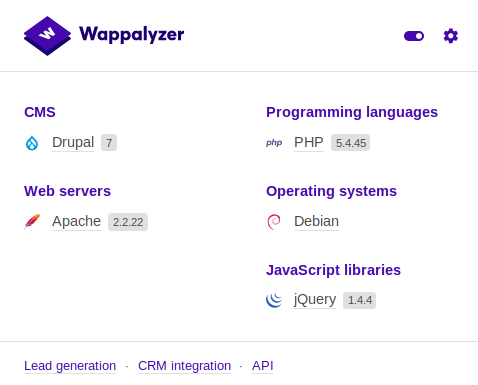Open the Debian technology link
The image size is (478, 385).
(316, 221)
